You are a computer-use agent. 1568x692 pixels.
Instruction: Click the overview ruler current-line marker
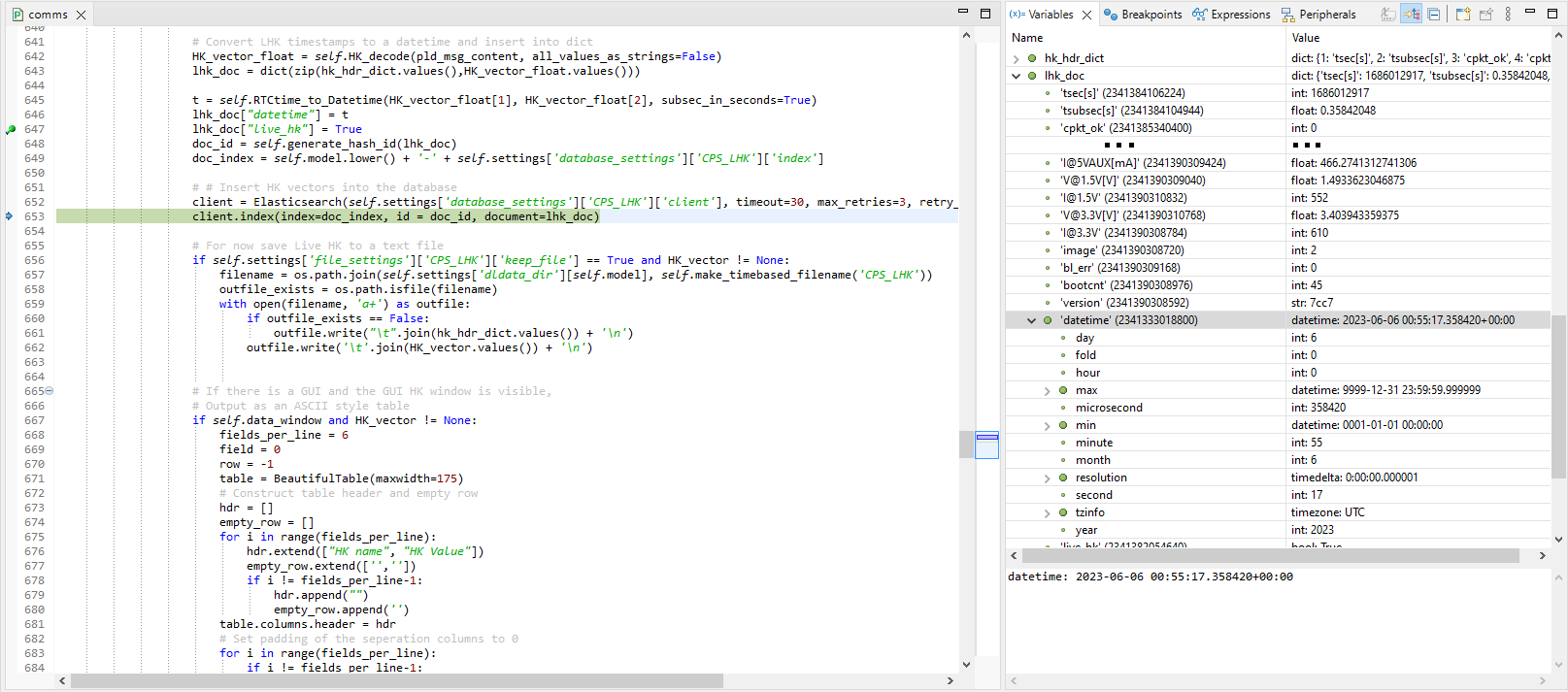[x=986, y=437]
